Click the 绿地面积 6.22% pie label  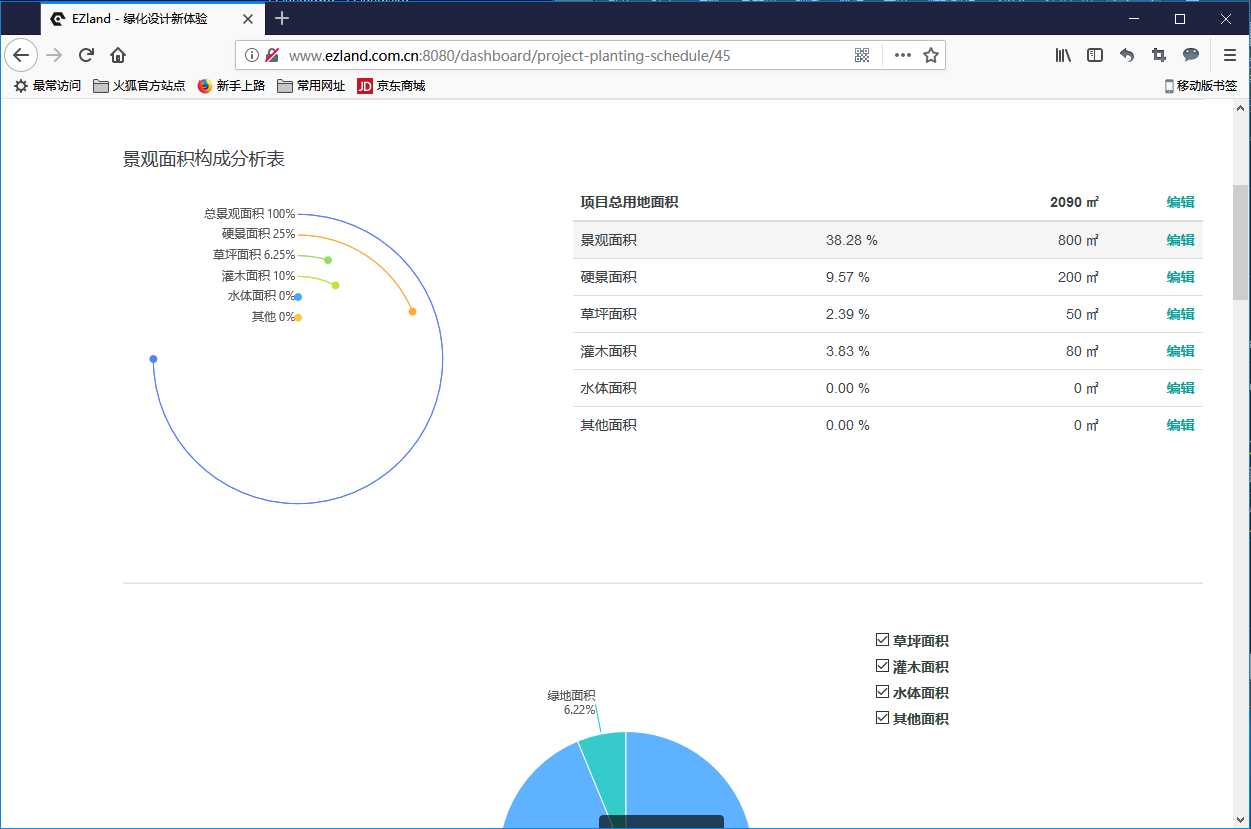point(571,702)
